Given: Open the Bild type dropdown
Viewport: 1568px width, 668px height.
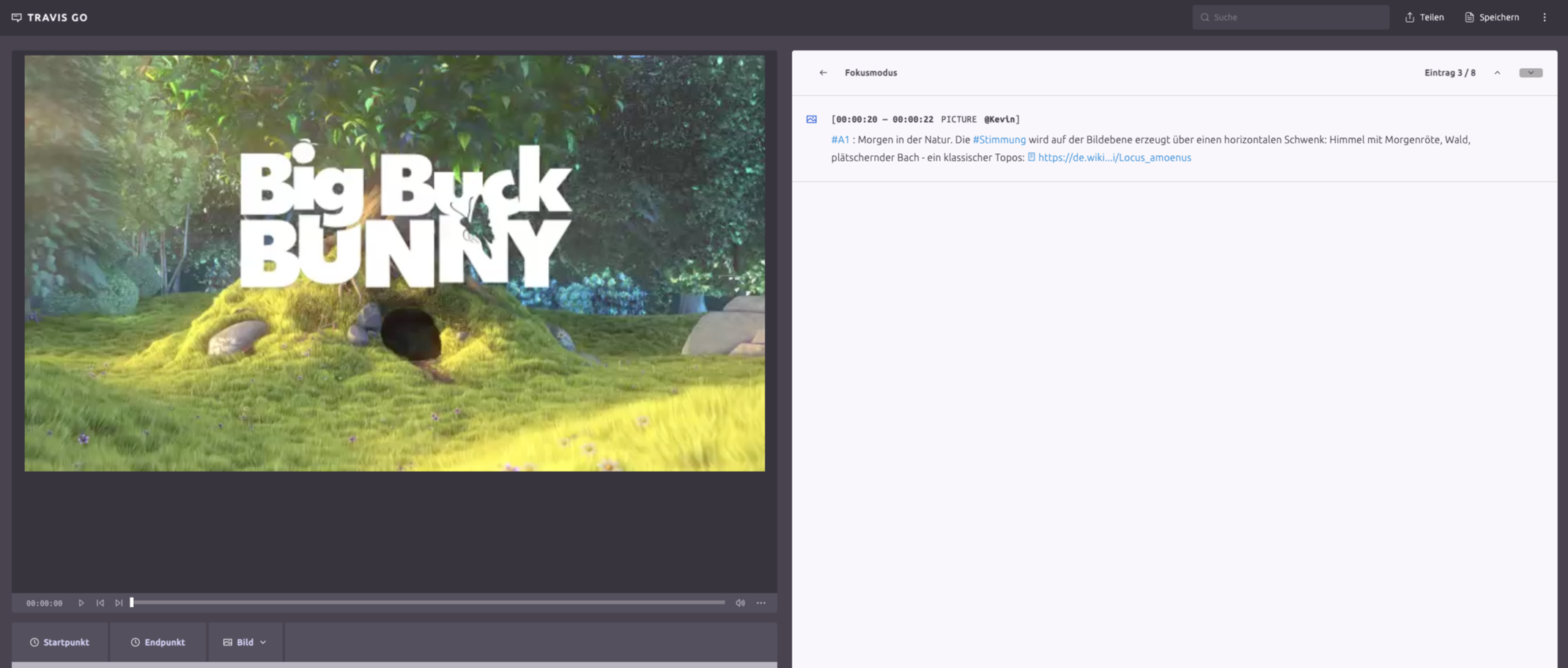Looking at the screenshot, I should coord(245,642).
